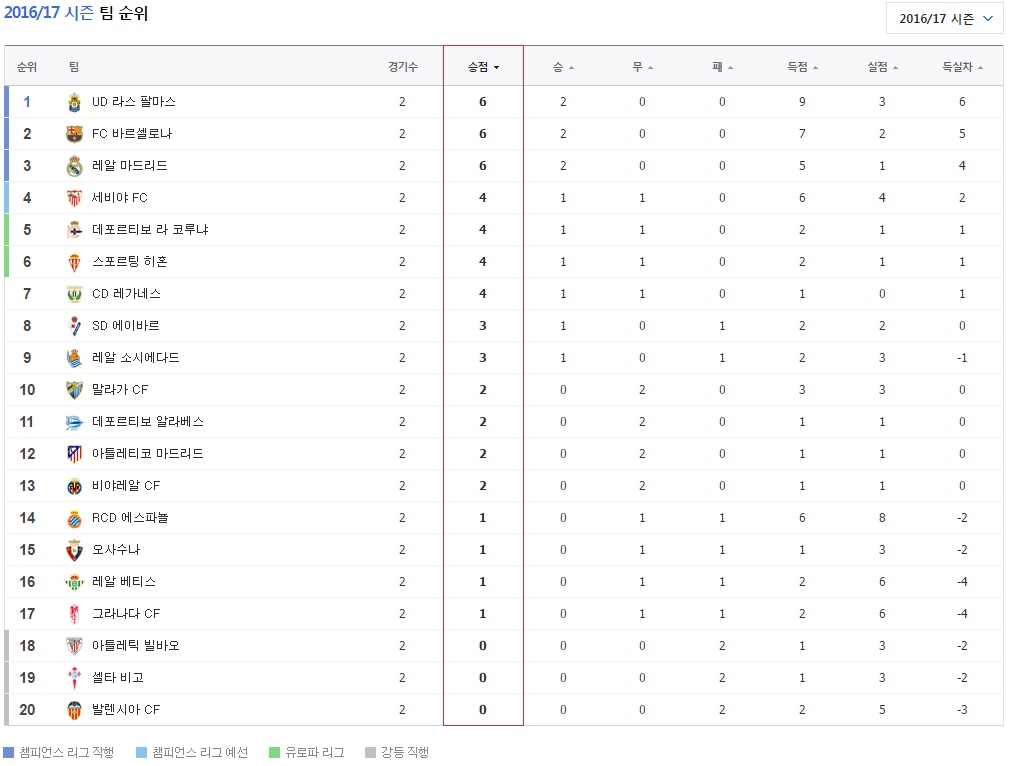Viewport: 1014px width, 766px height.
Task: Click the 발렌시아 CF team crest
Action: [74, 710]
